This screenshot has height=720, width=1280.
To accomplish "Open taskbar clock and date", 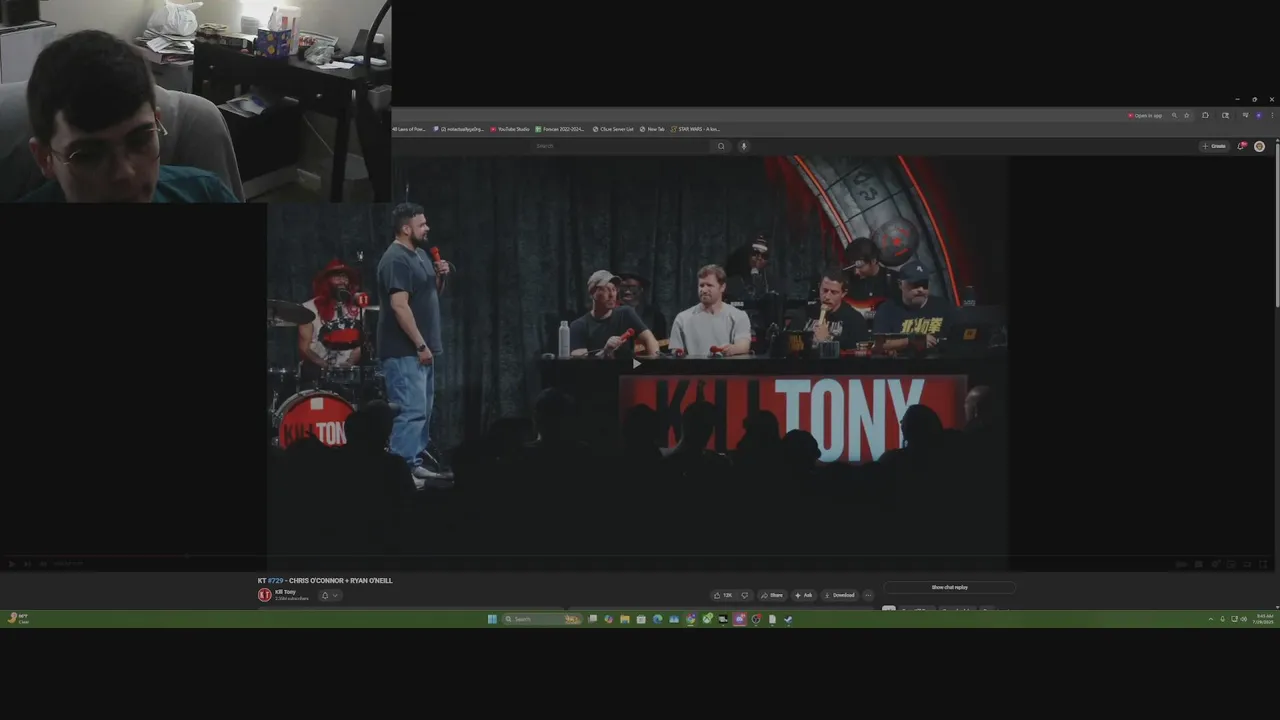I will 1264,619.
